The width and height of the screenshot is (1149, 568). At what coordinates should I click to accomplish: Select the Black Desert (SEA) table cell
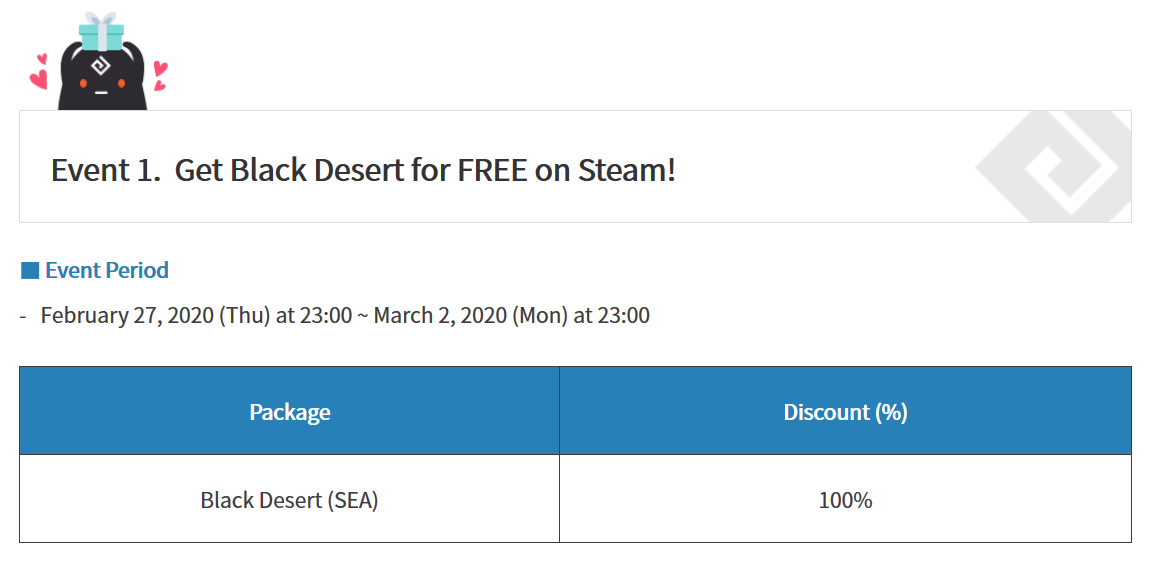coord(289,500)
